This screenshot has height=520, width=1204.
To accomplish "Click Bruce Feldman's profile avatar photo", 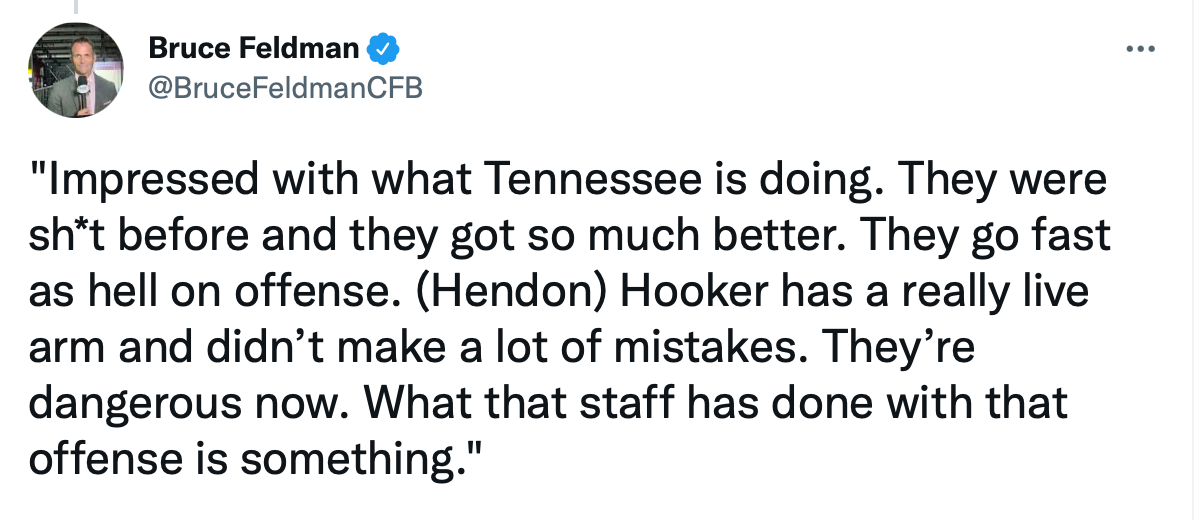I will (76, 69).
